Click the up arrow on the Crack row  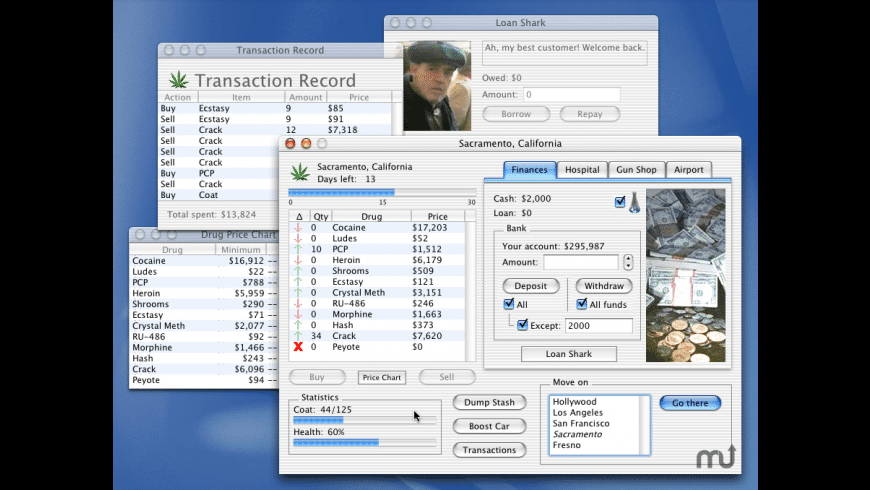298,336
